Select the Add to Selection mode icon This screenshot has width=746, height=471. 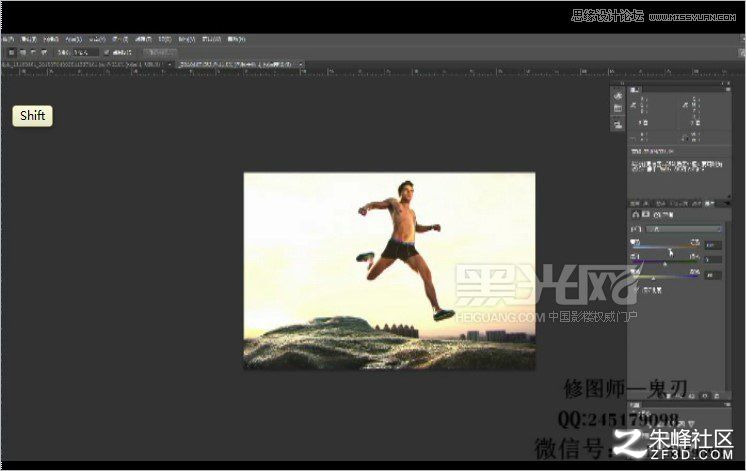pyautogui.click(x=23, y=52)
